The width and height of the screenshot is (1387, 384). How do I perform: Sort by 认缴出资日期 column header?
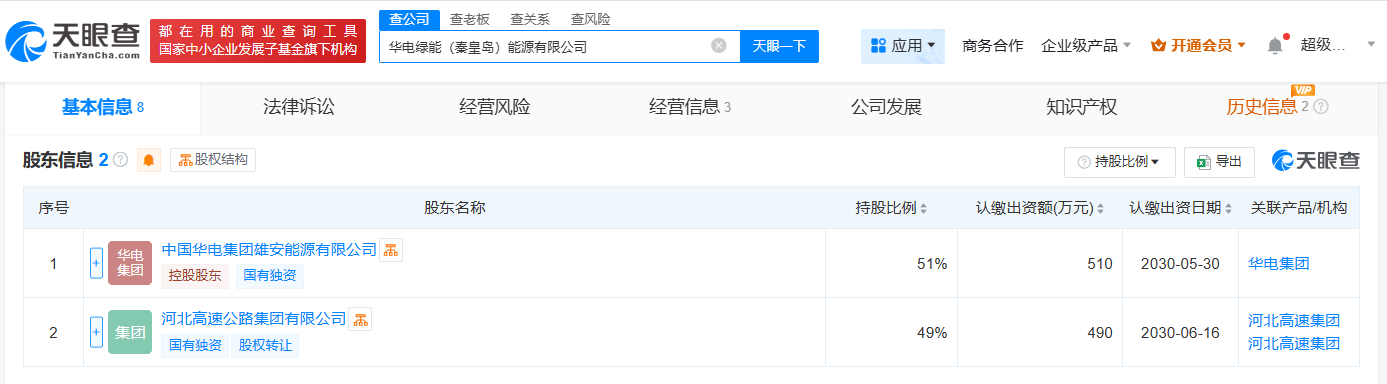[1180, 208]
